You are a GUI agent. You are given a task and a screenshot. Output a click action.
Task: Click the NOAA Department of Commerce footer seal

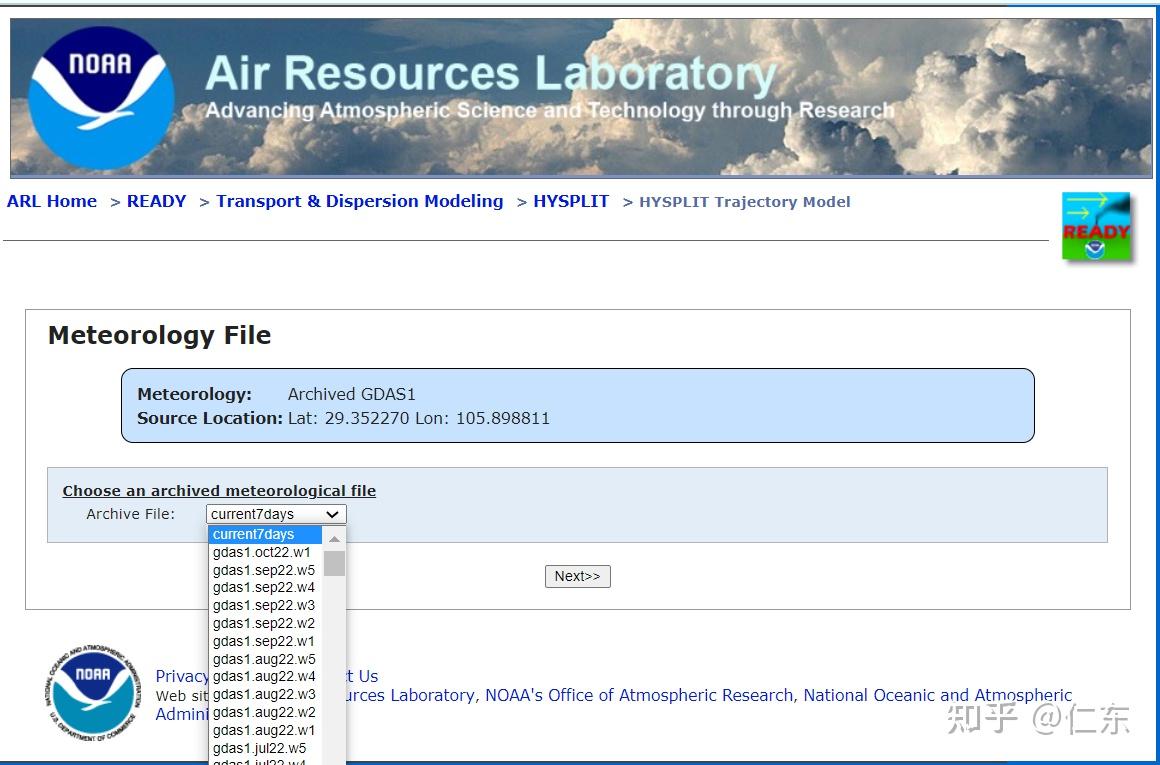point(93,690)
